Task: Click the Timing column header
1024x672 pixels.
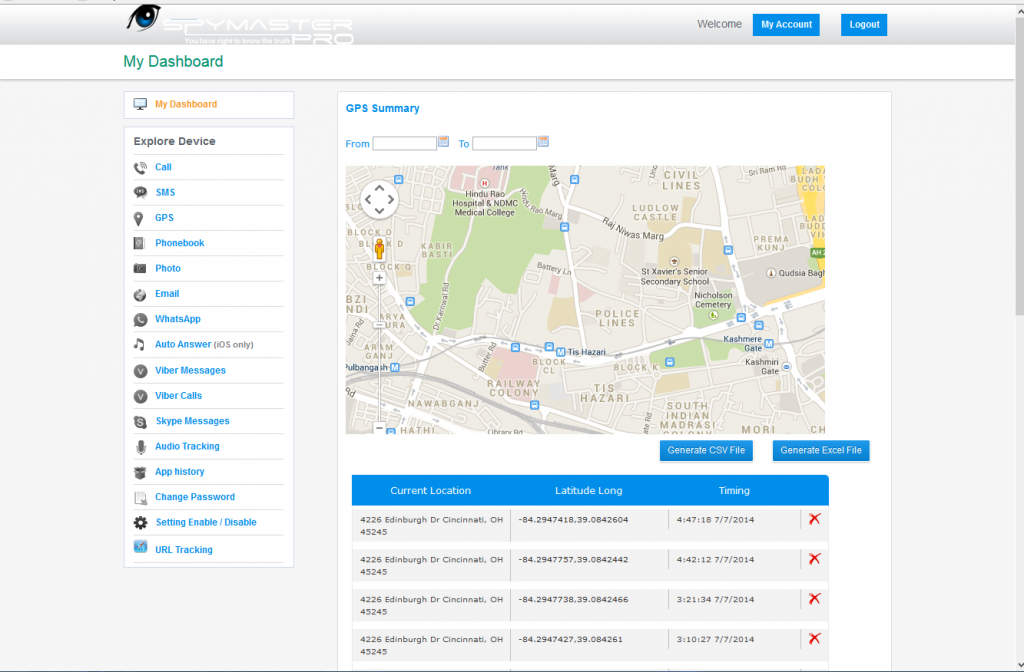Action: click(734, 490)
